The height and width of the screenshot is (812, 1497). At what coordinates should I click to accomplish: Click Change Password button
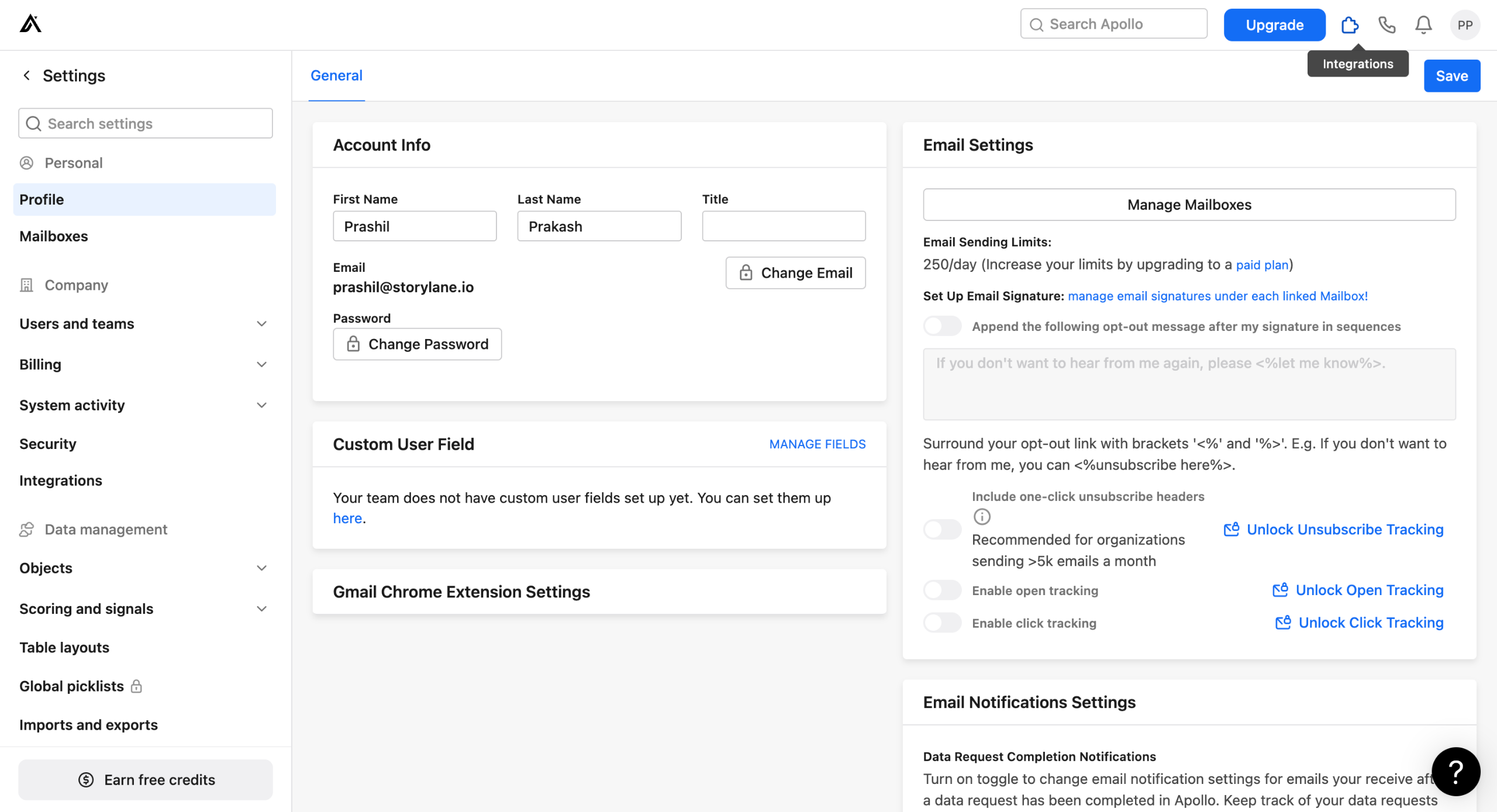(x=417, y=344)
